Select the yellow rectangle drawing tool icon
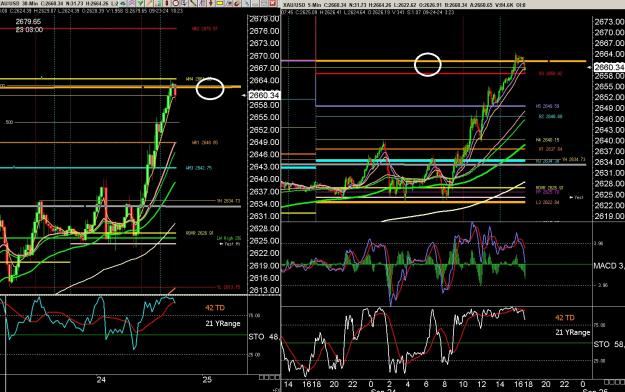This screenshot has height=392, width=625. [219, 3]
